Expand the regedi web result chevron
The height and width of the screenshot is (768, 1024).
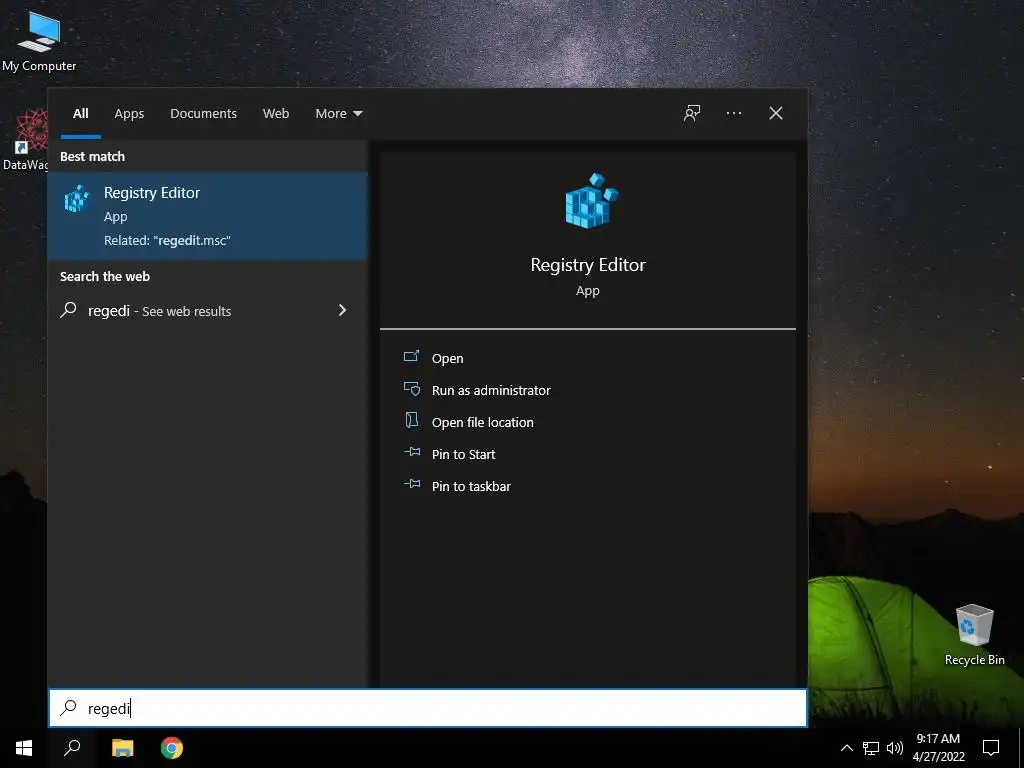coord(342,310)
